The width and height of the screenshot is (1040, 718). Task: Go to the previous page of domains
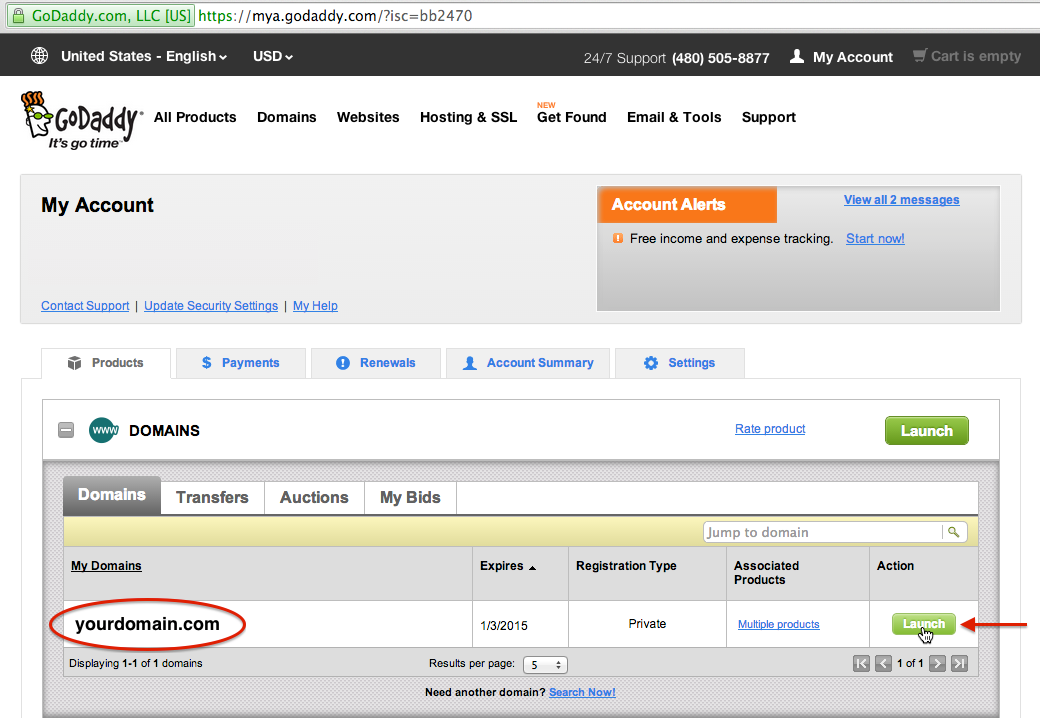tap(883, 663)
